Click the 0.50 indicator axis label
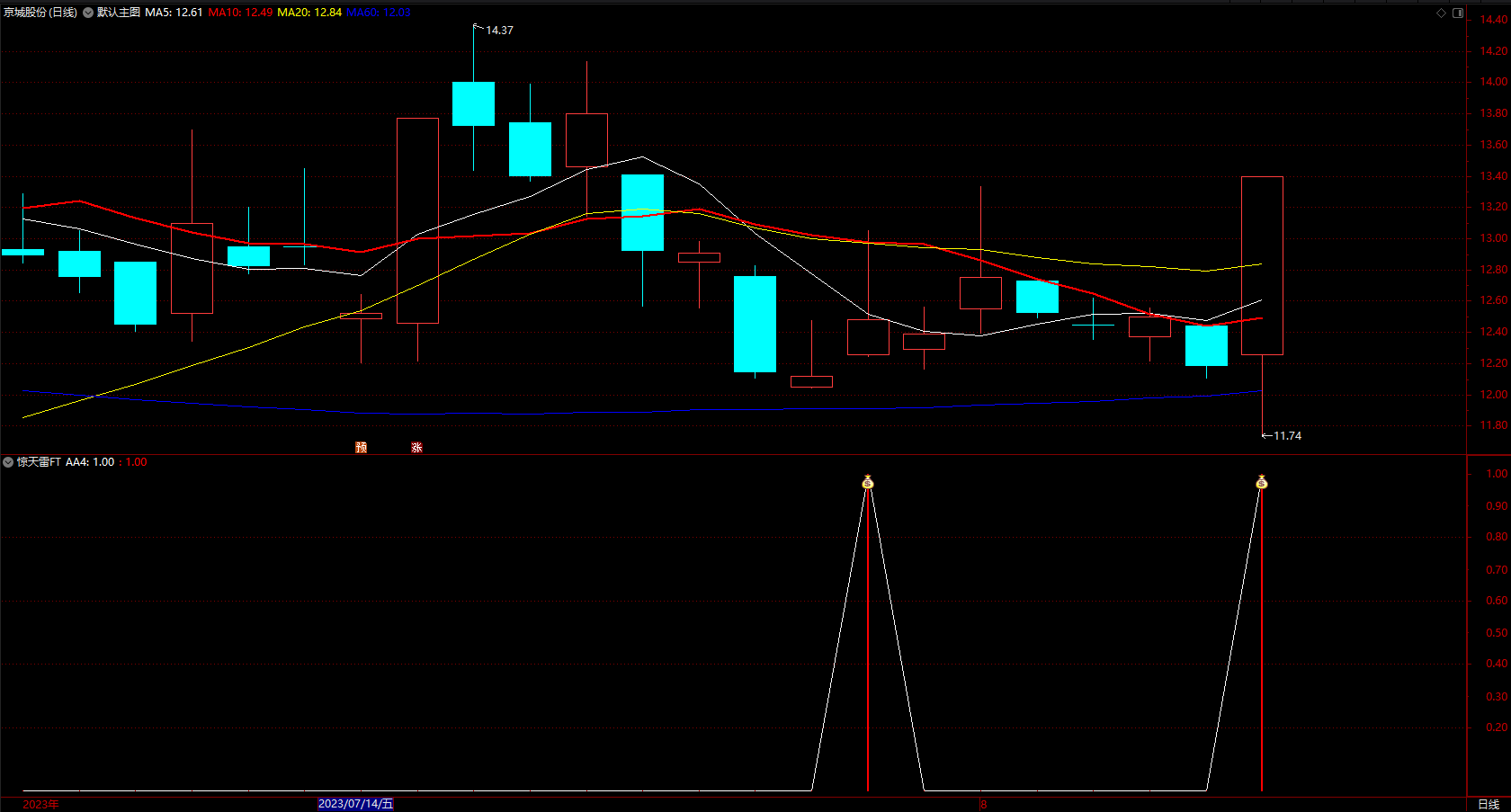The width and height of the screenshot is (1511, 812). (x=1497, y=633)
